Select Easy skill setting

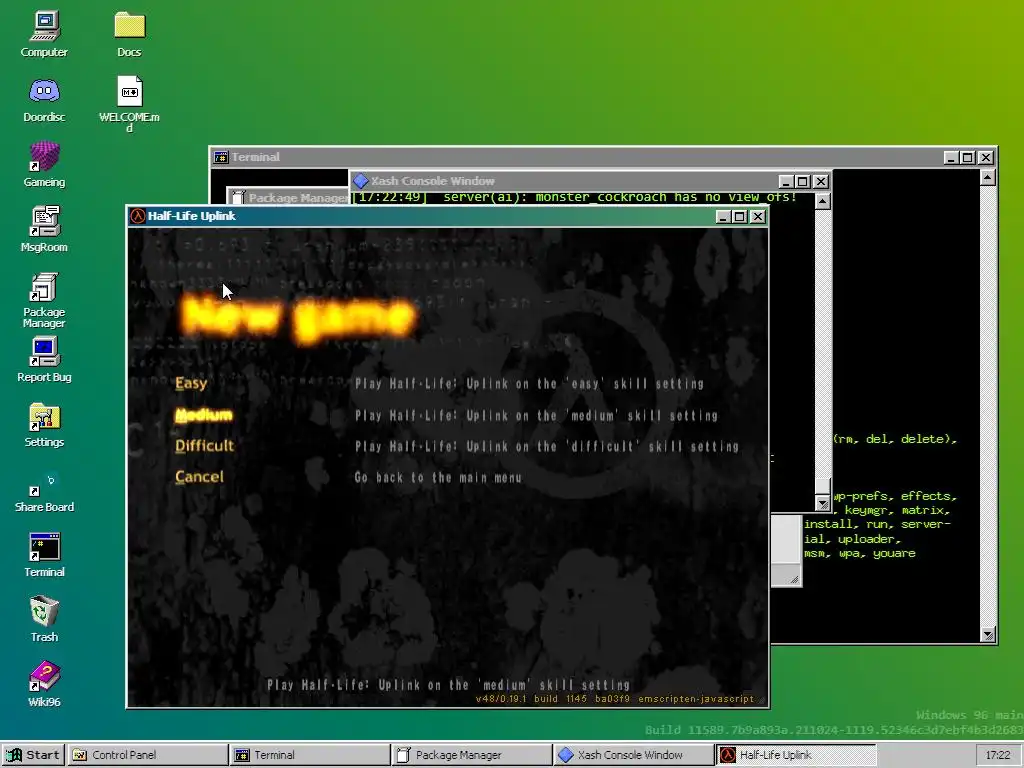[x=191, y=383]
